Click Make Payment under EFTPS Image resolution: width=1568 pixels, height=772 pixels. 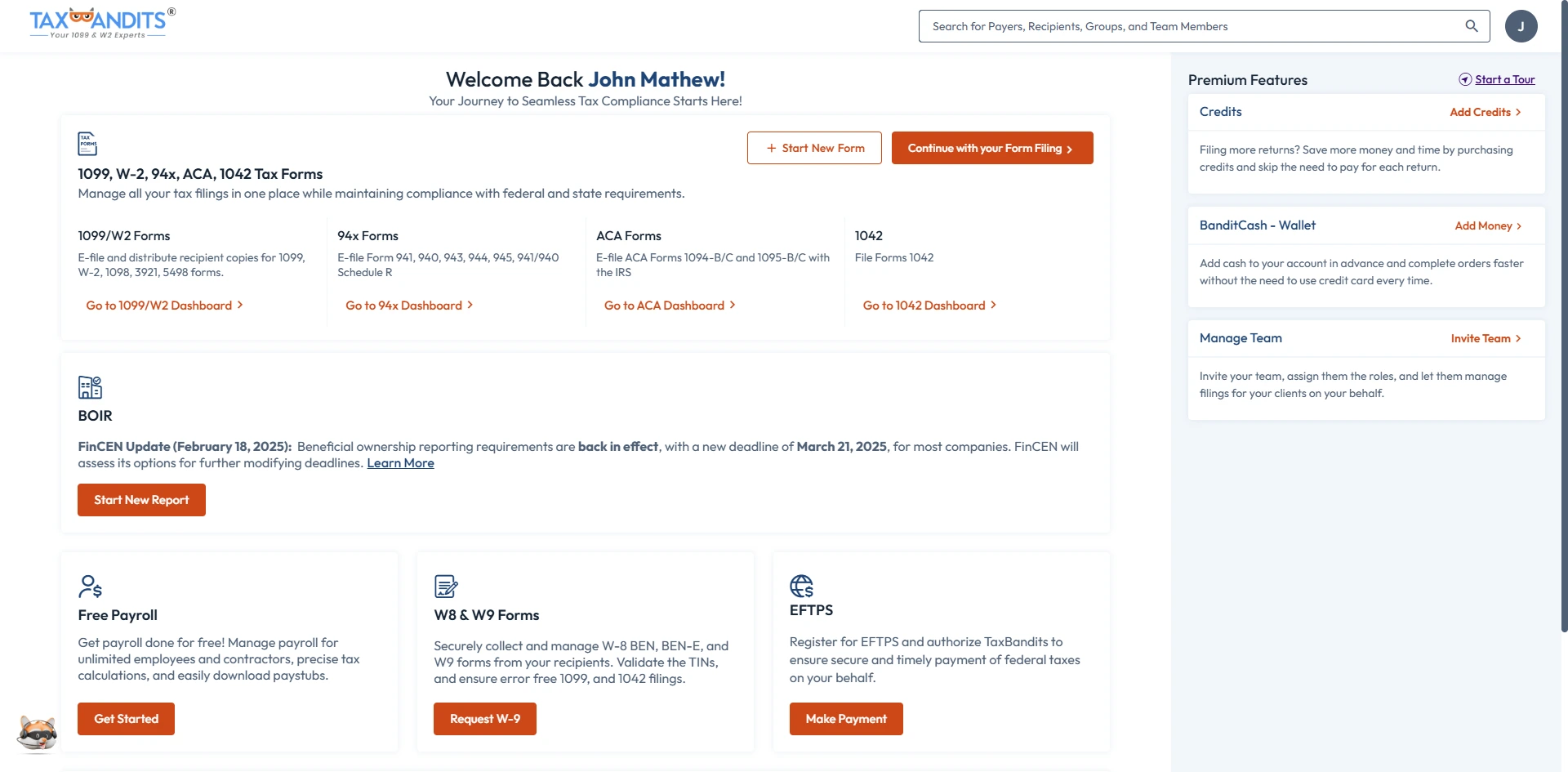(846, 719)
